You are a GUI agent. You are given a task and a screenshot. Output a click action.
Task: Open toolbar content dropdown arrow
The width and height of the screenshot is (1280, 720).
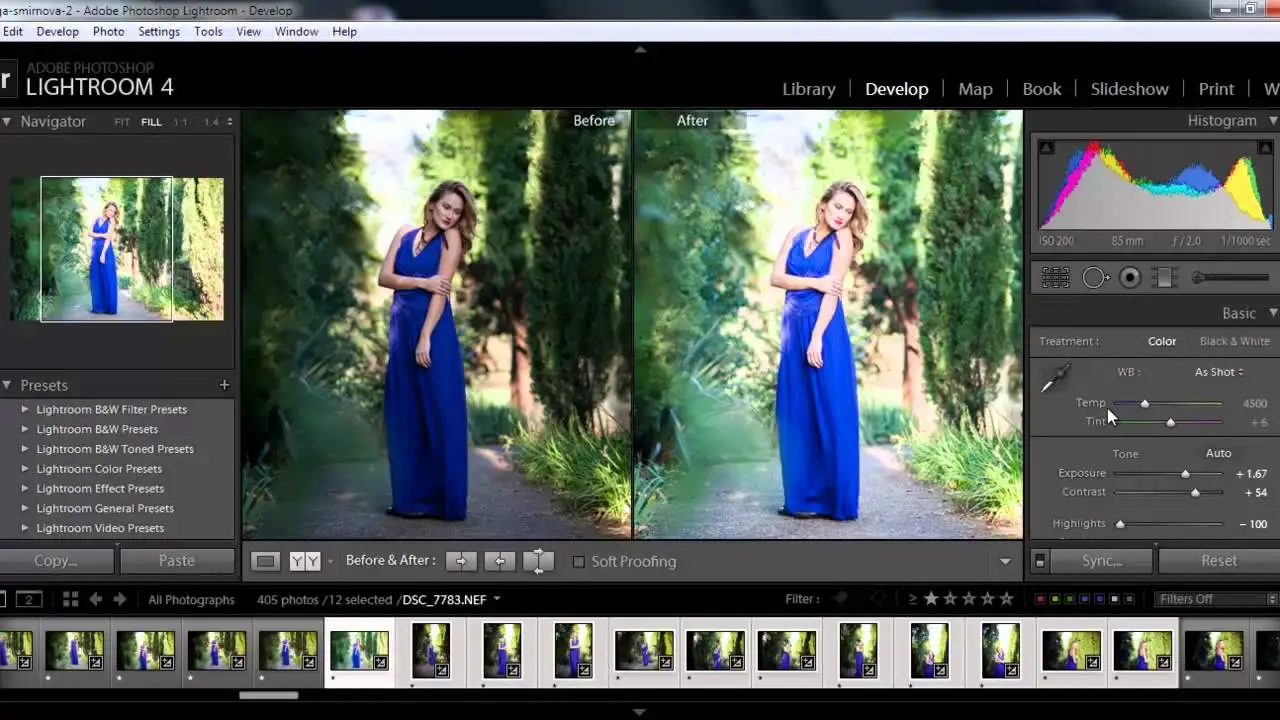coord(1005,562)
